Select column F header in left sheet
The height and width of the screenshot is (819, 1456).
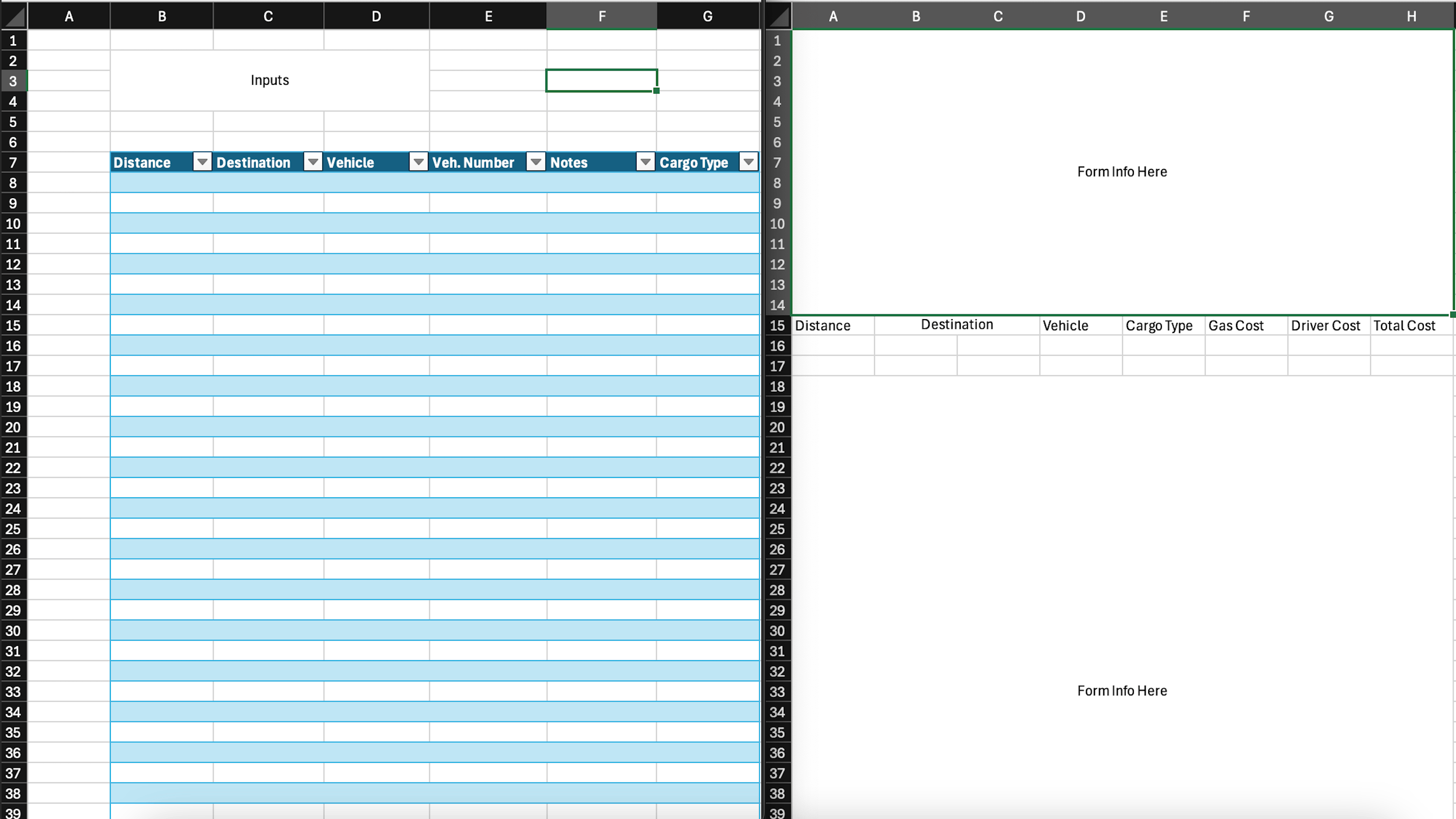click(601, 16)
